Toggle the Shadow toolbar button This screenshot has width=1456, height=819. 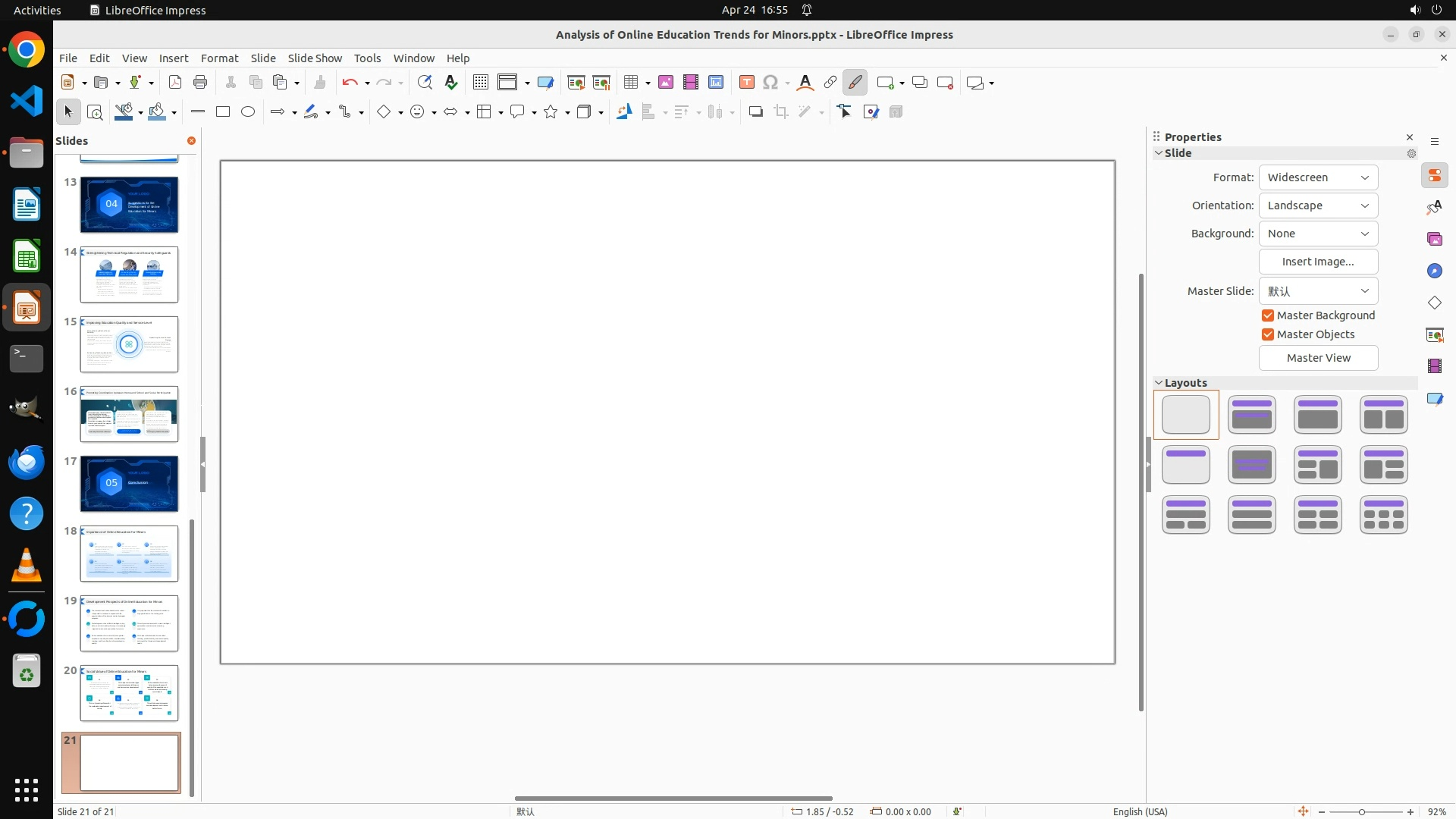[x=755, y=112]
